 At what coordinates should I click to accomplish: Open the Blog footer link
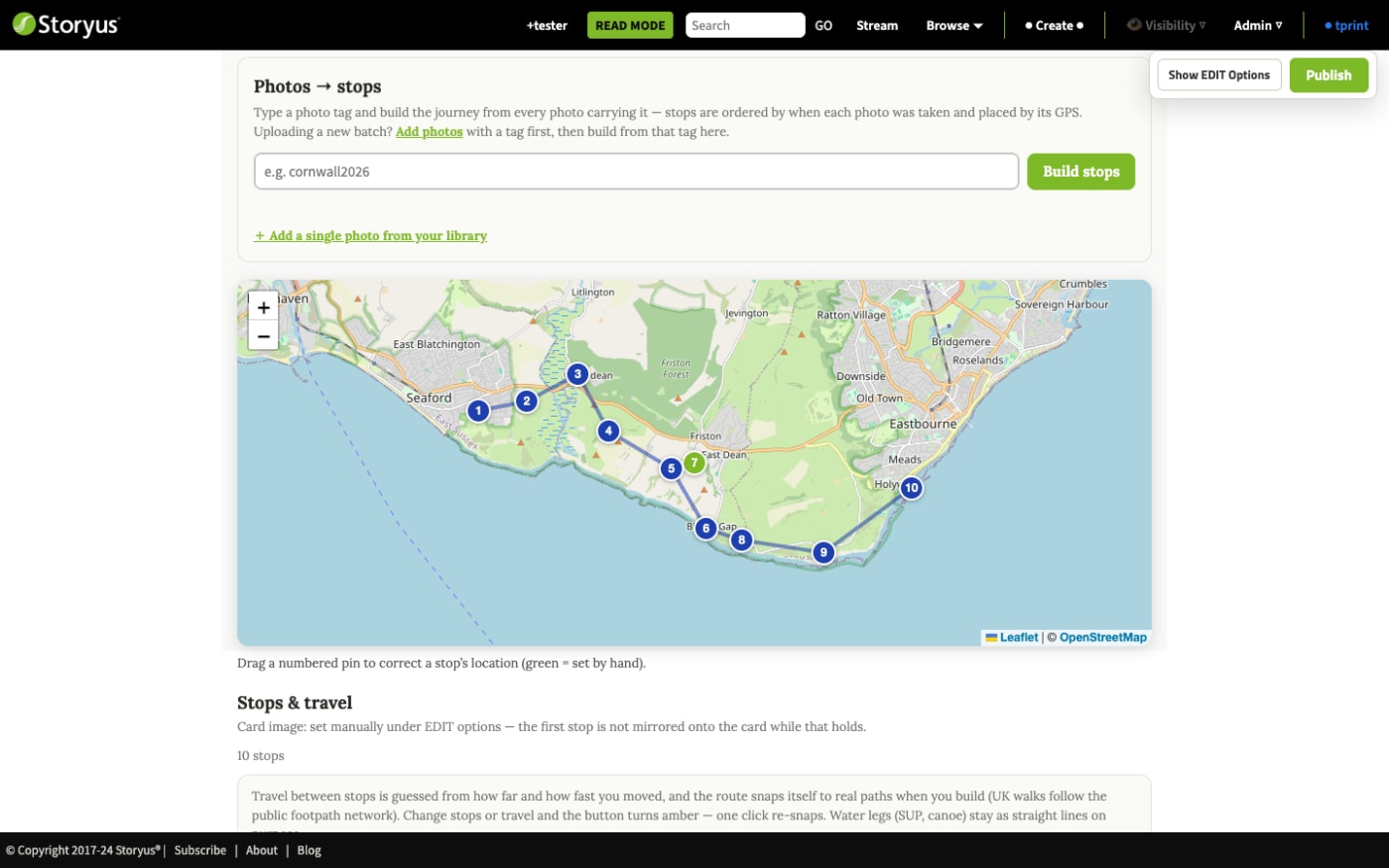click(309, 850)
